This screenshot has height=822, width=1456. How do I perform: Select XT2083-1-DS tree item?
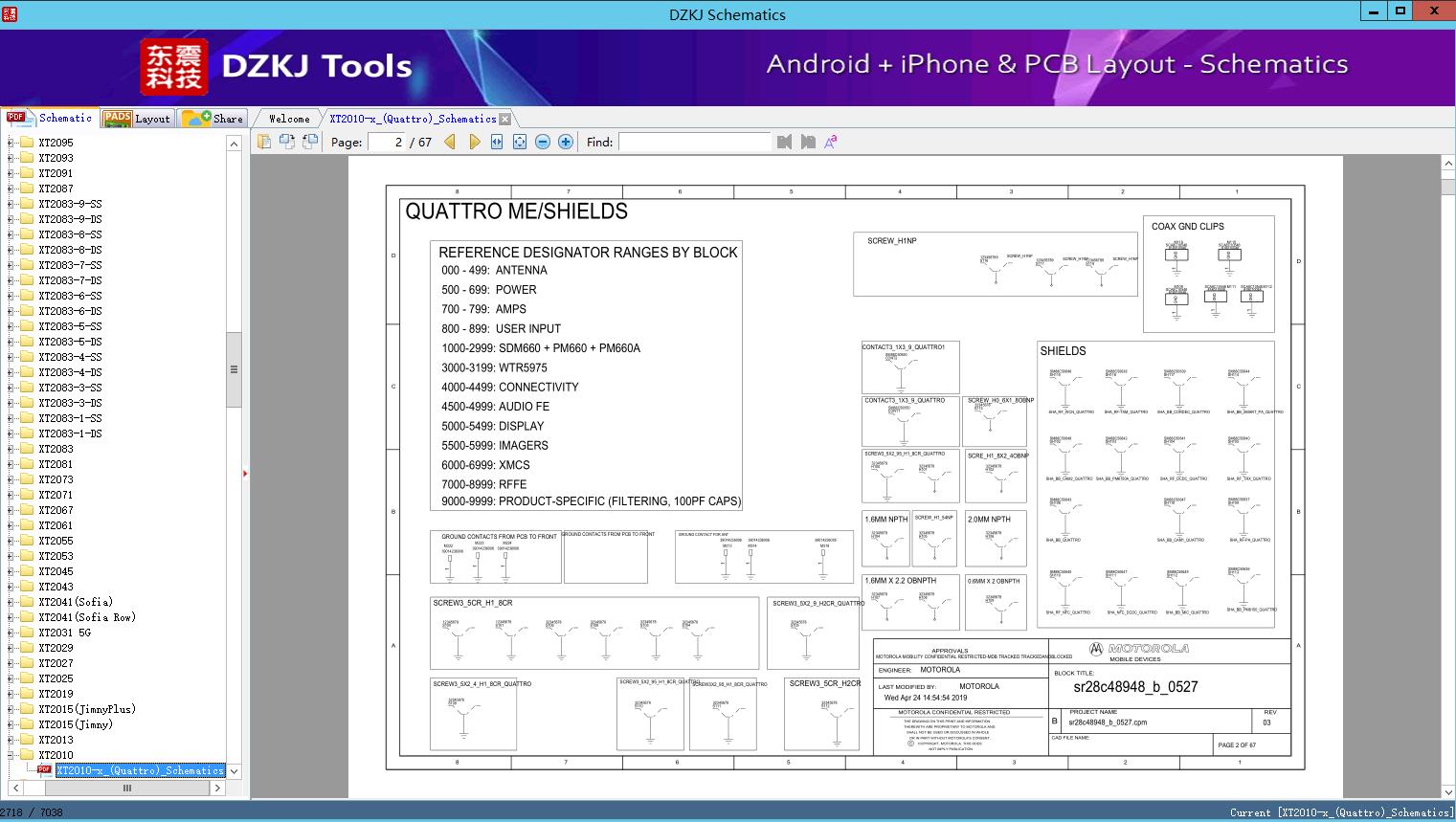pos(70,433)
